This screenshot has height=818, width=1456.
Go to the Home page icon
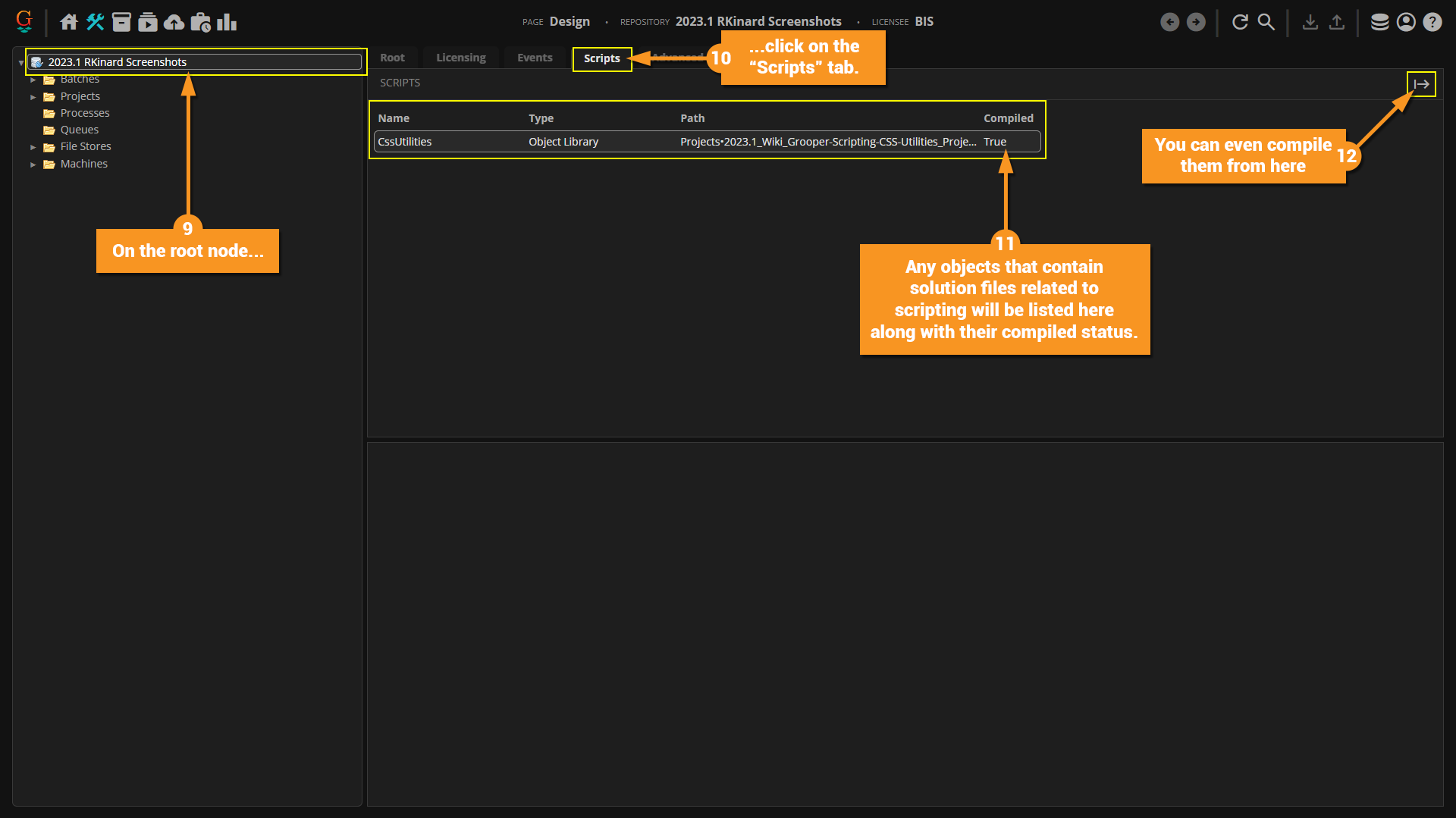[x=69, y=22]
